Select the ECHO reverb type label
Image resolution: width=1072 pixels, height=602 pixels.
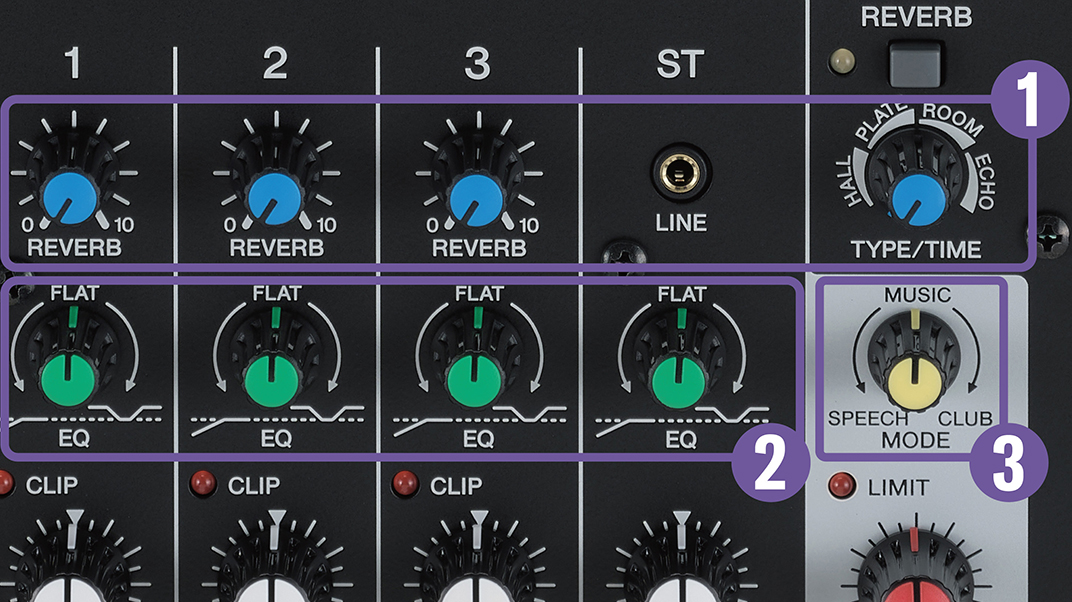(986, 181)
